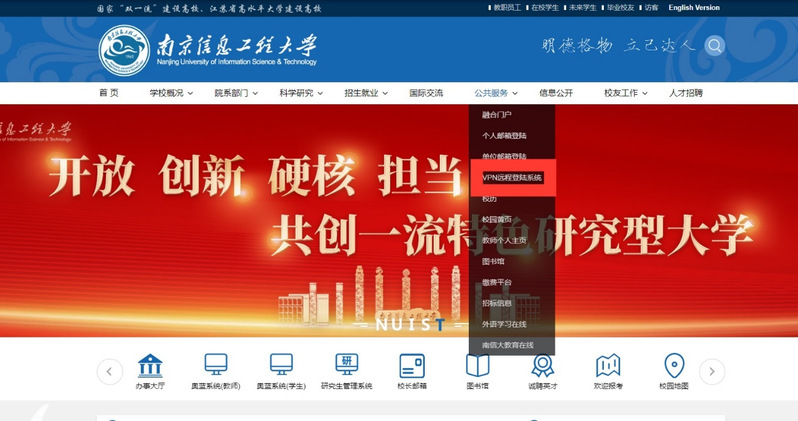Open the 欢迎报考 map icon

pos(608,366)
